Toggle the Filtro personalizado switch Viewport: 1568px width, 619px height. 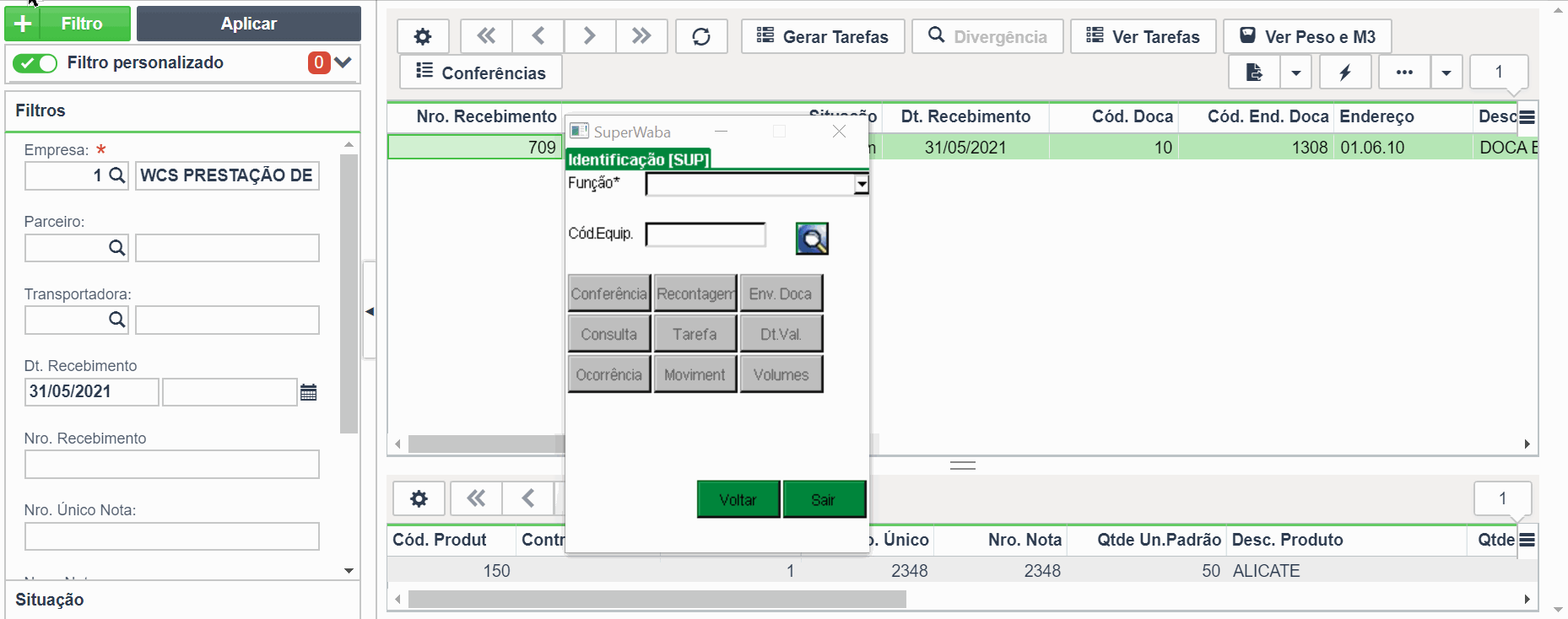pyautogui.click(x=35, y=63)
